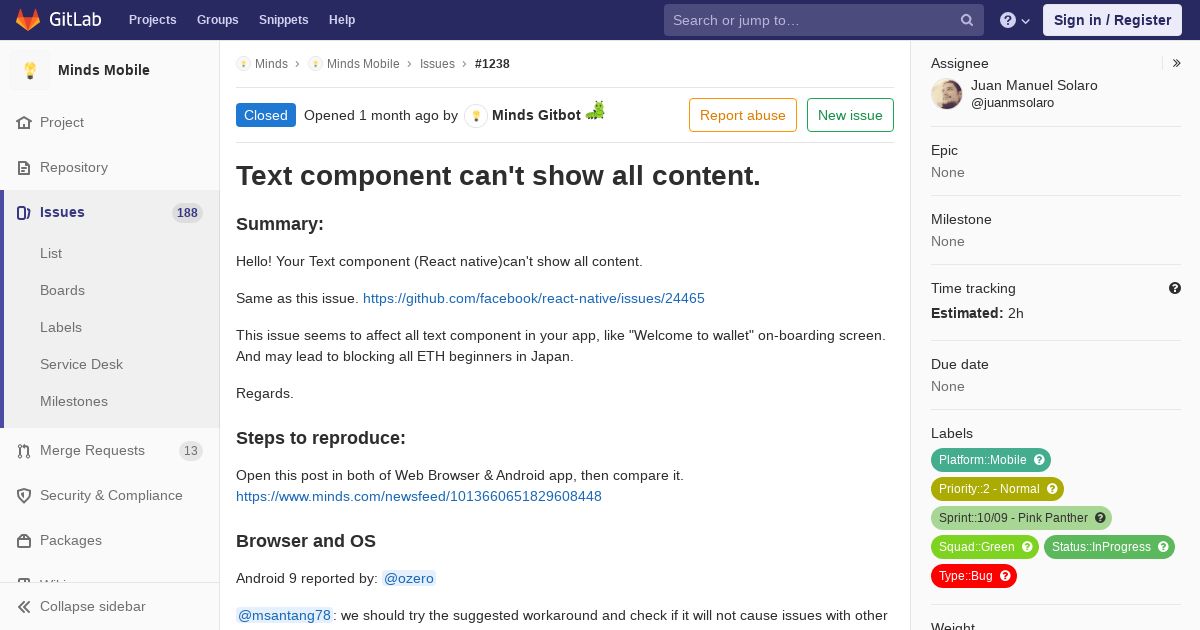Click the Estimated: 2h time tracking text
Screen dimensions: 1200x630
(x=977, y=313)
